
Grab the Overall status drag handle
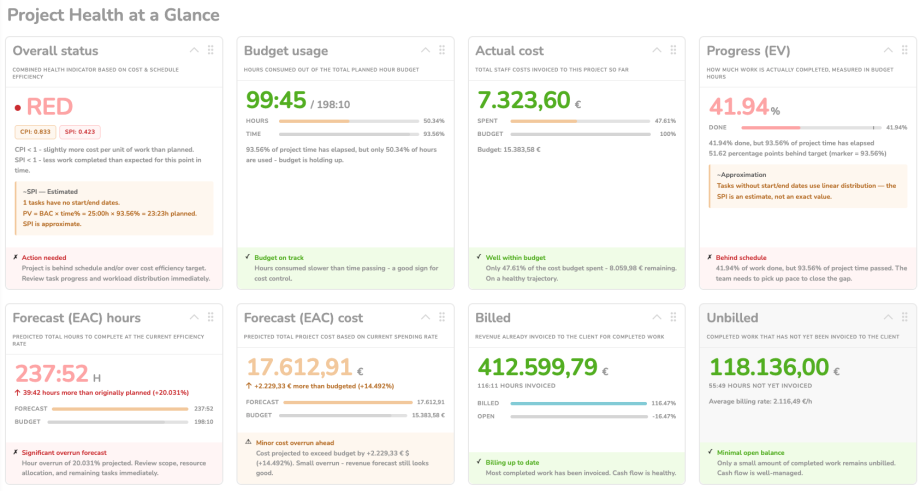pos(211,50)
